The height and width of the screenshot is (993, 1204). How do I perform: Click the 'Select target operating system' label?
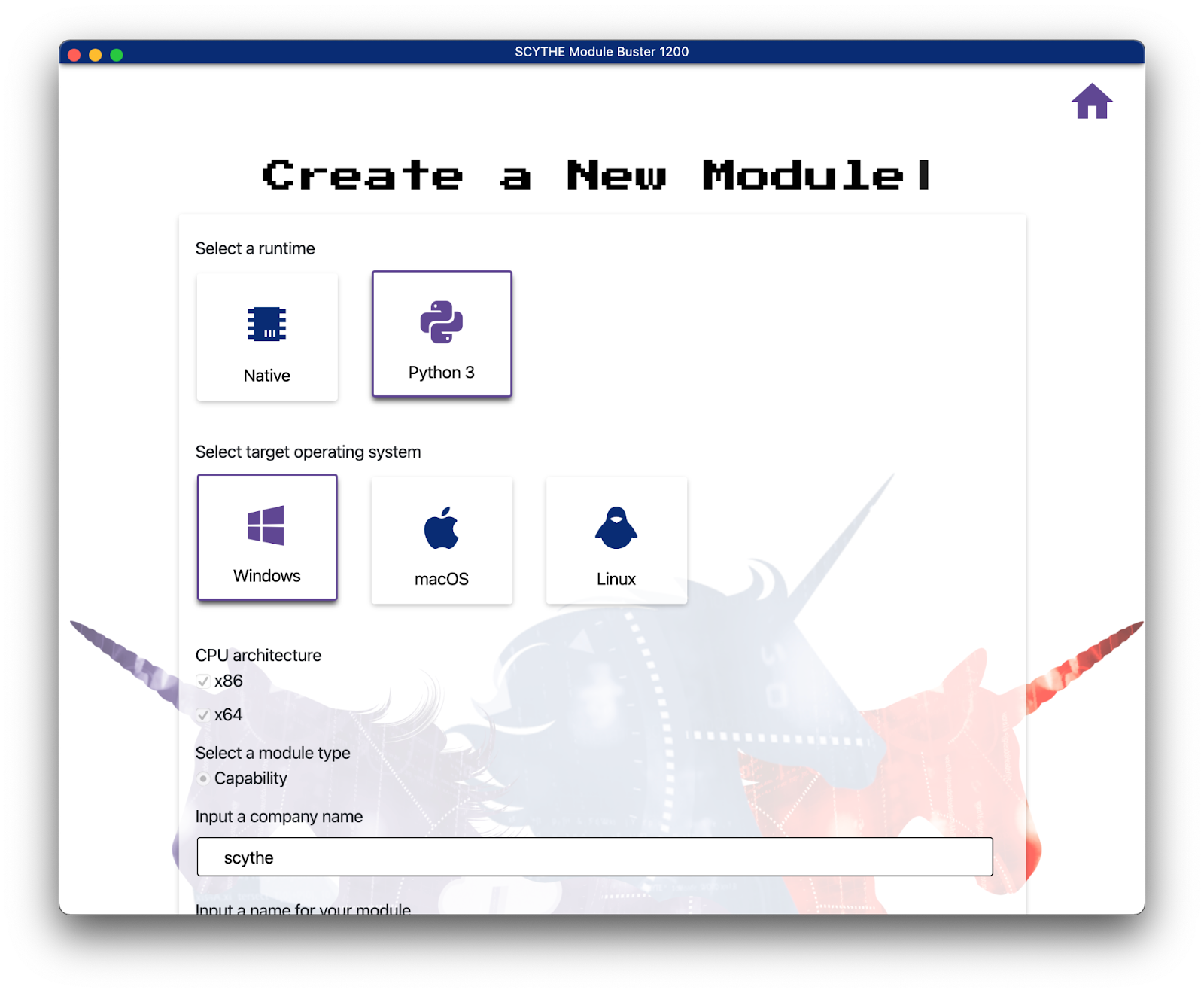(308, 452)
